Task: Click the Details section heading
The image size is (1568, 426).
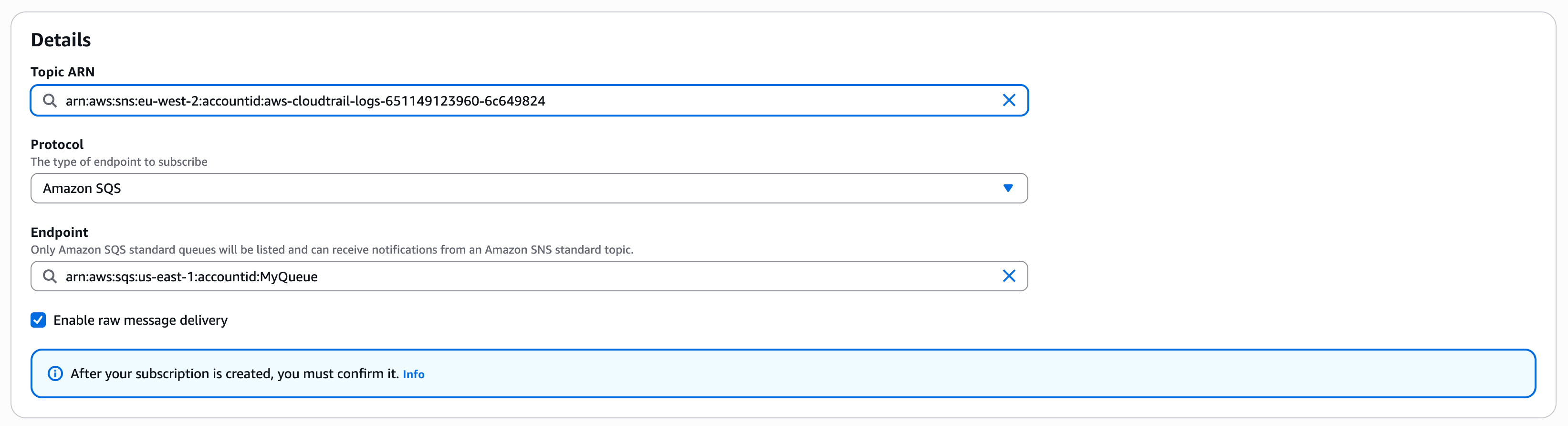Action: (61, 40)
